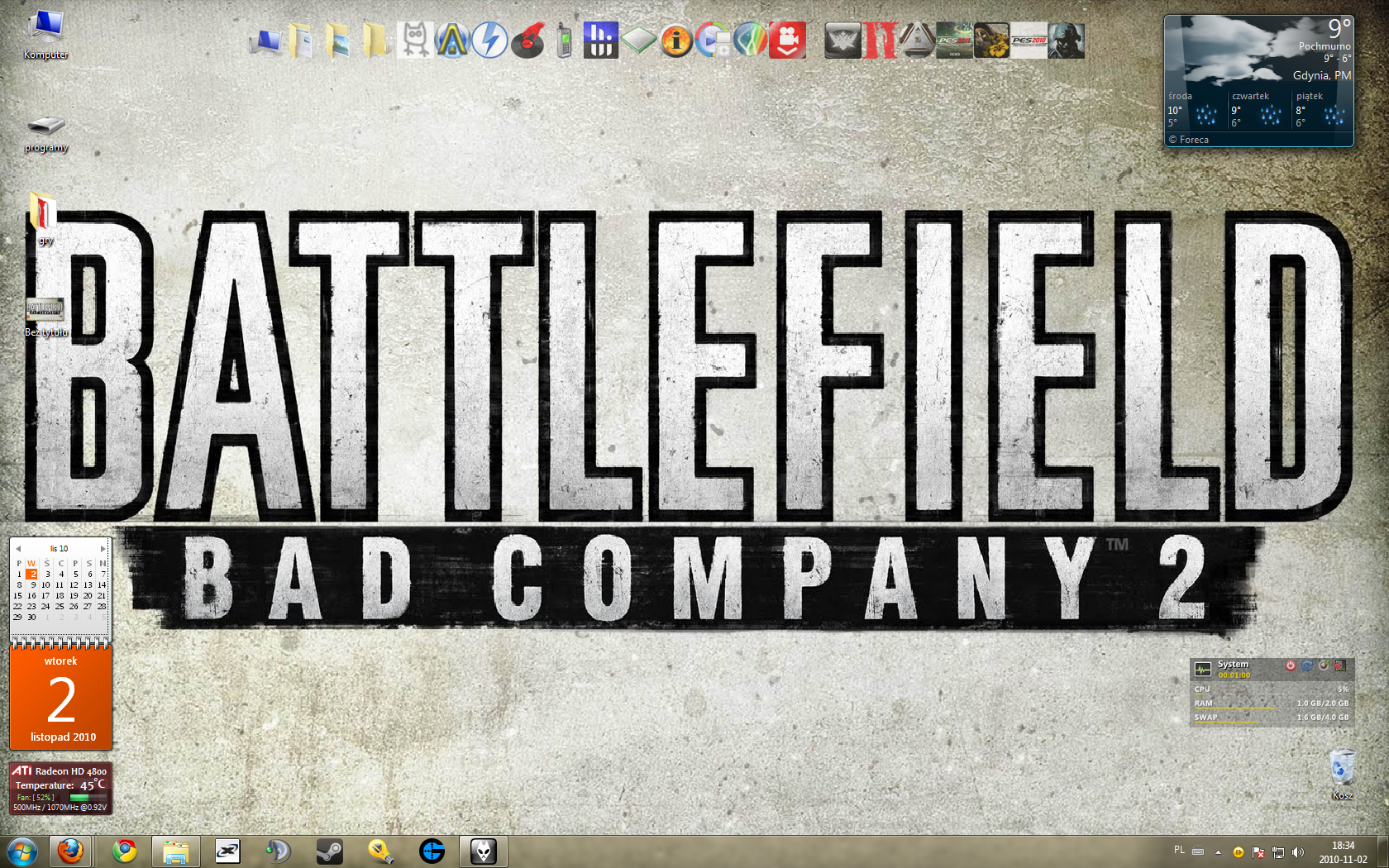
Task: Open Firefox from the taskbar
Action: tap(70, 851)
